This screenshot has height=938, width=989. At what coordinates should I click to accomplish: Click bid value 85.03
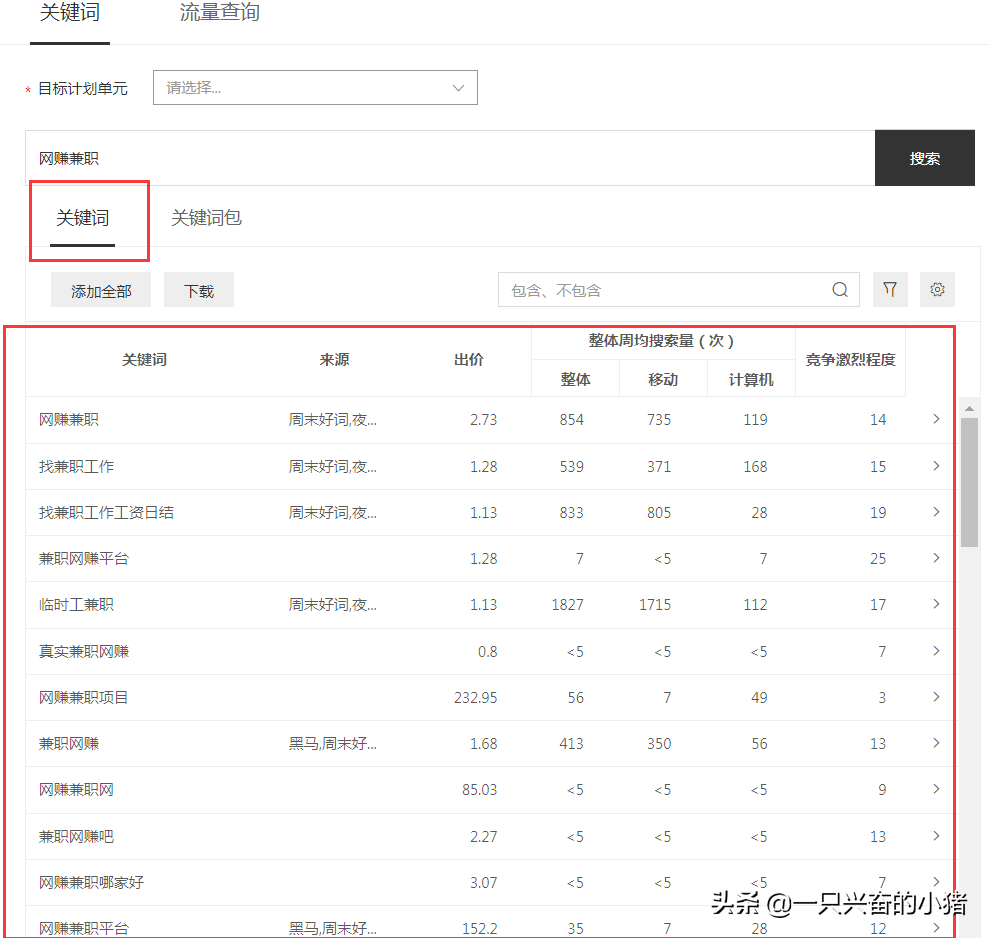tap(479, 789)
